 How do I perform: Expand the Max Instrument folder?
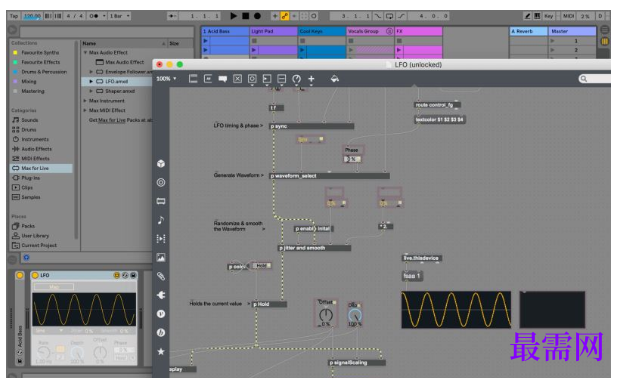pos(85,101)
